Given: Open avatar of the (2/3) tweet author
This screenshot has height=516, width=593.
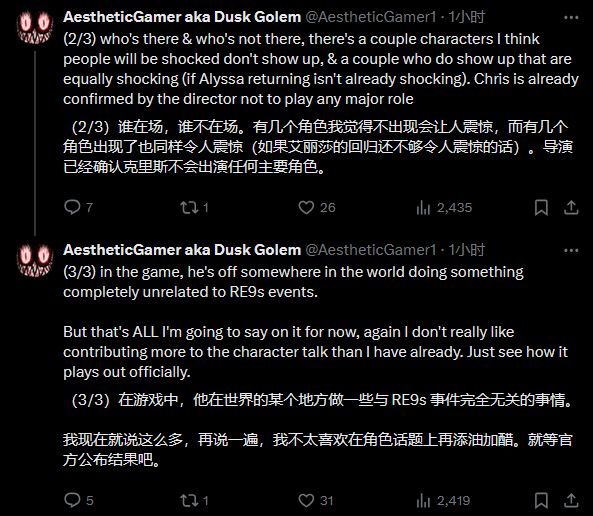Looking at the screenshot, I should coord(35,27).
